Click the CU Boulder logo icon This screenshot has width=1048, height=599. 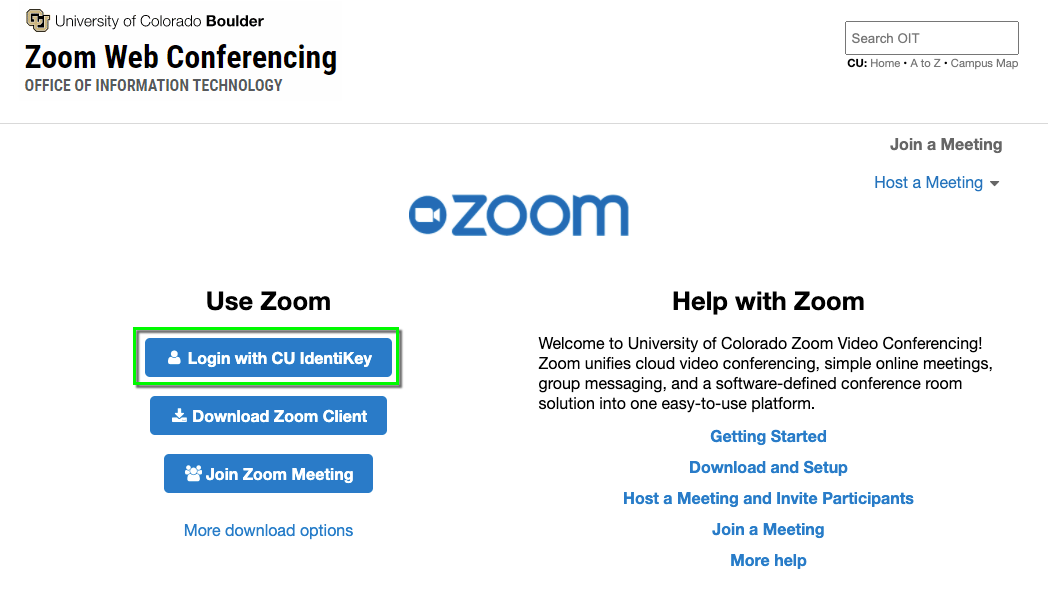coord(38,21)
